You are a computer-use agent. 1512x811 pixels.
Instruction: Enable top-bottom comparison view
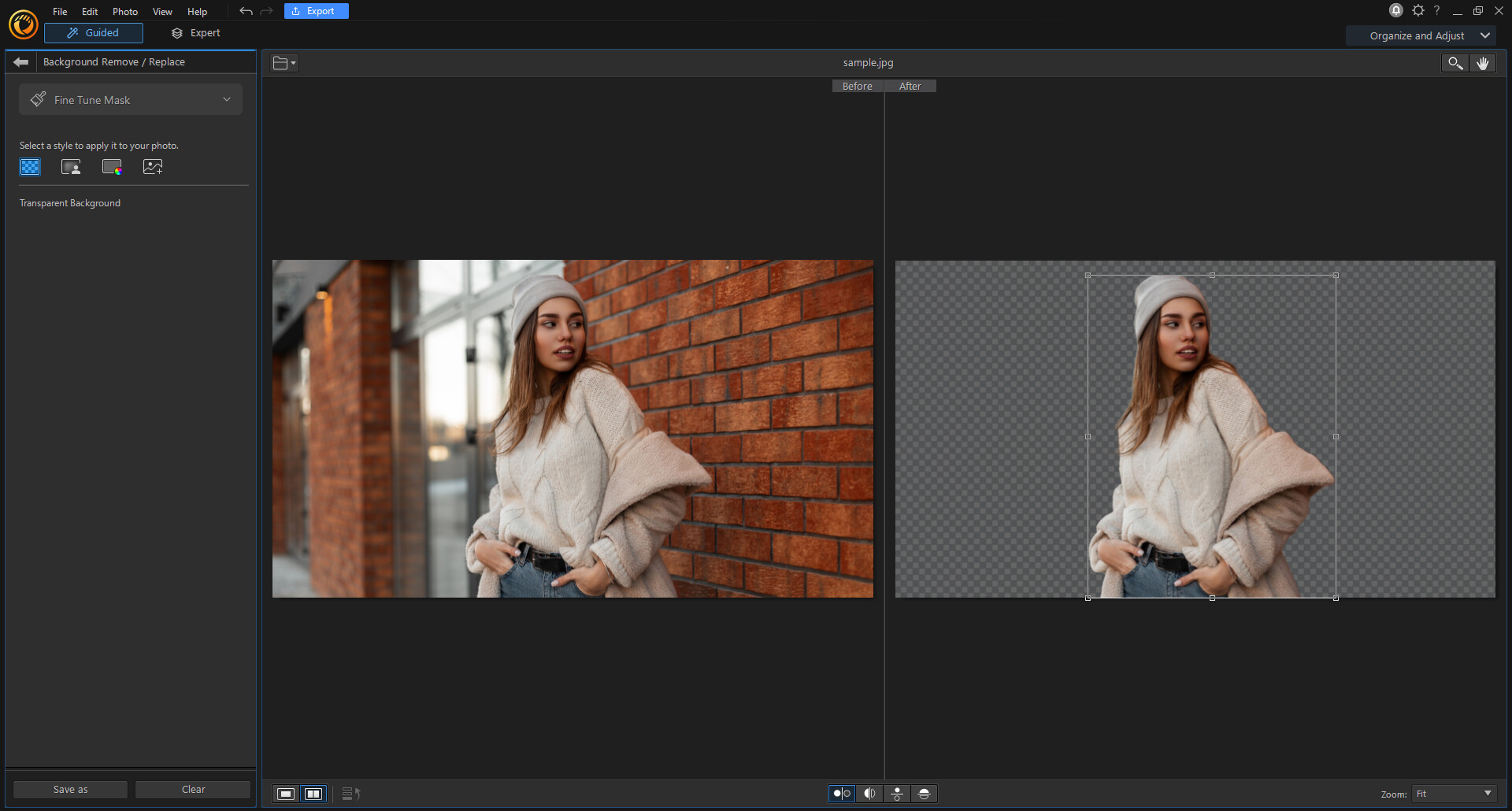897,794
